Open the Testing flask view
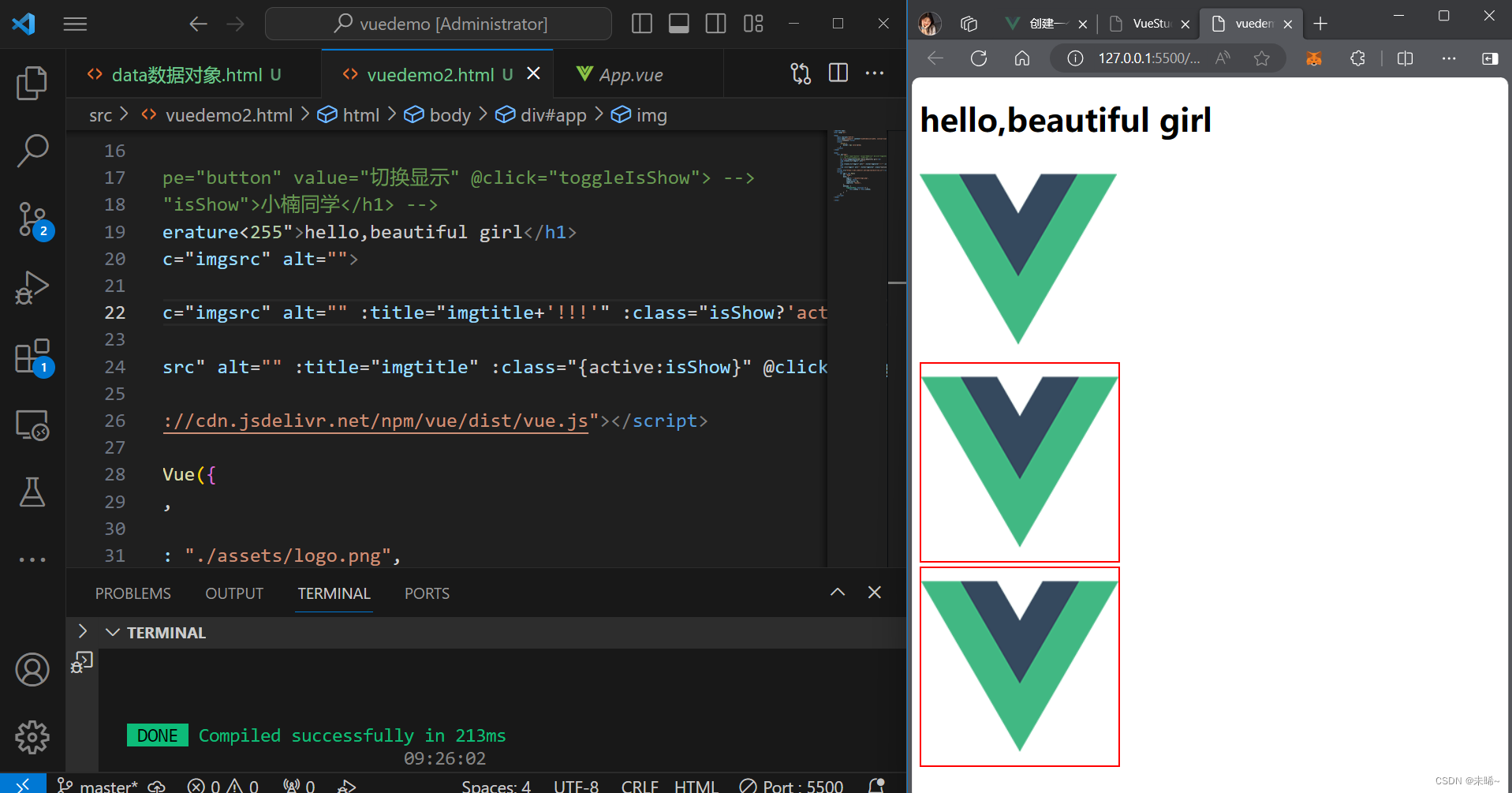1512x793 pixels. (32, 492)
